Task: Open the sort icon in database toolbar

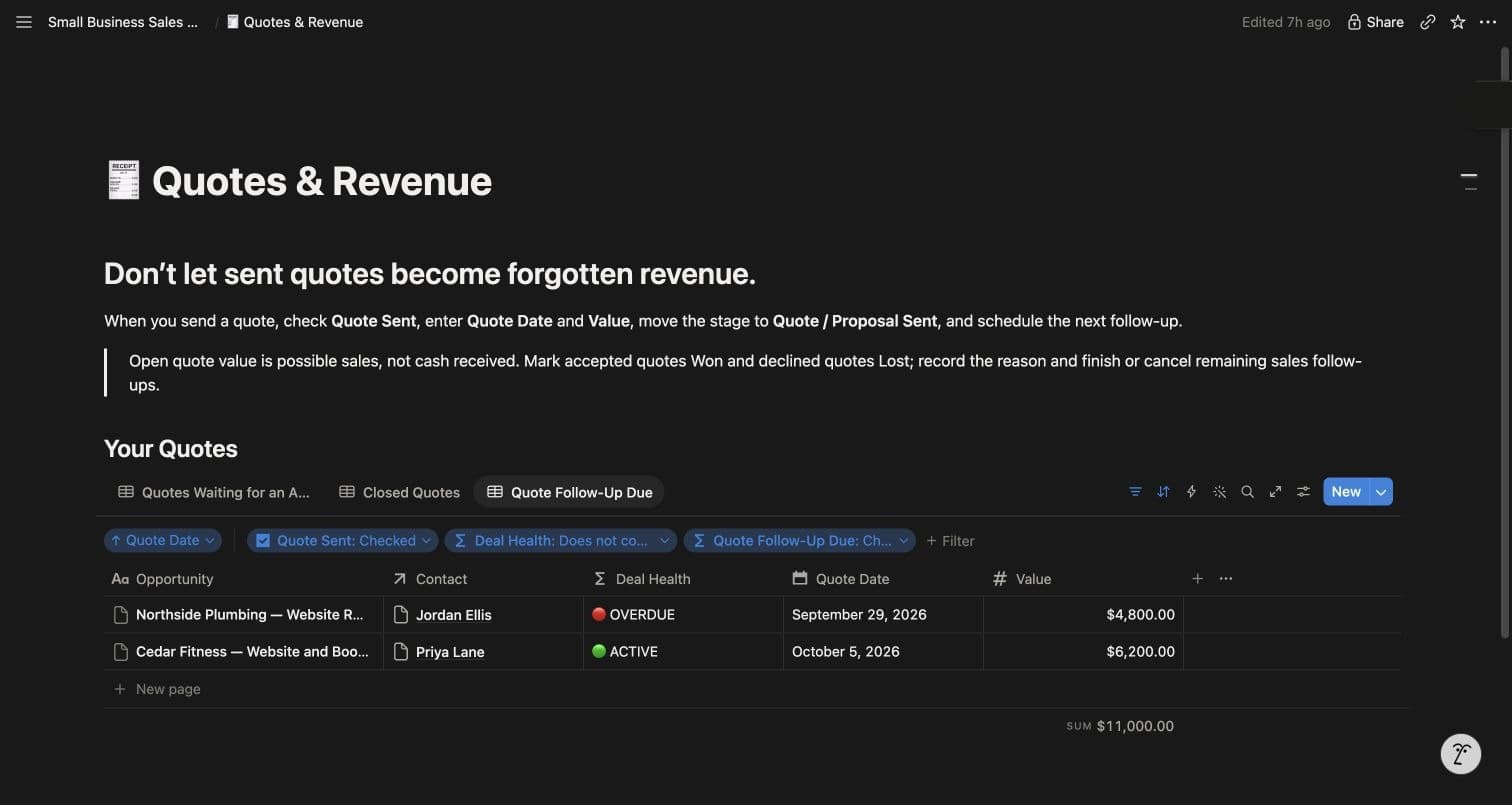Action: (x=1163, y=492)
